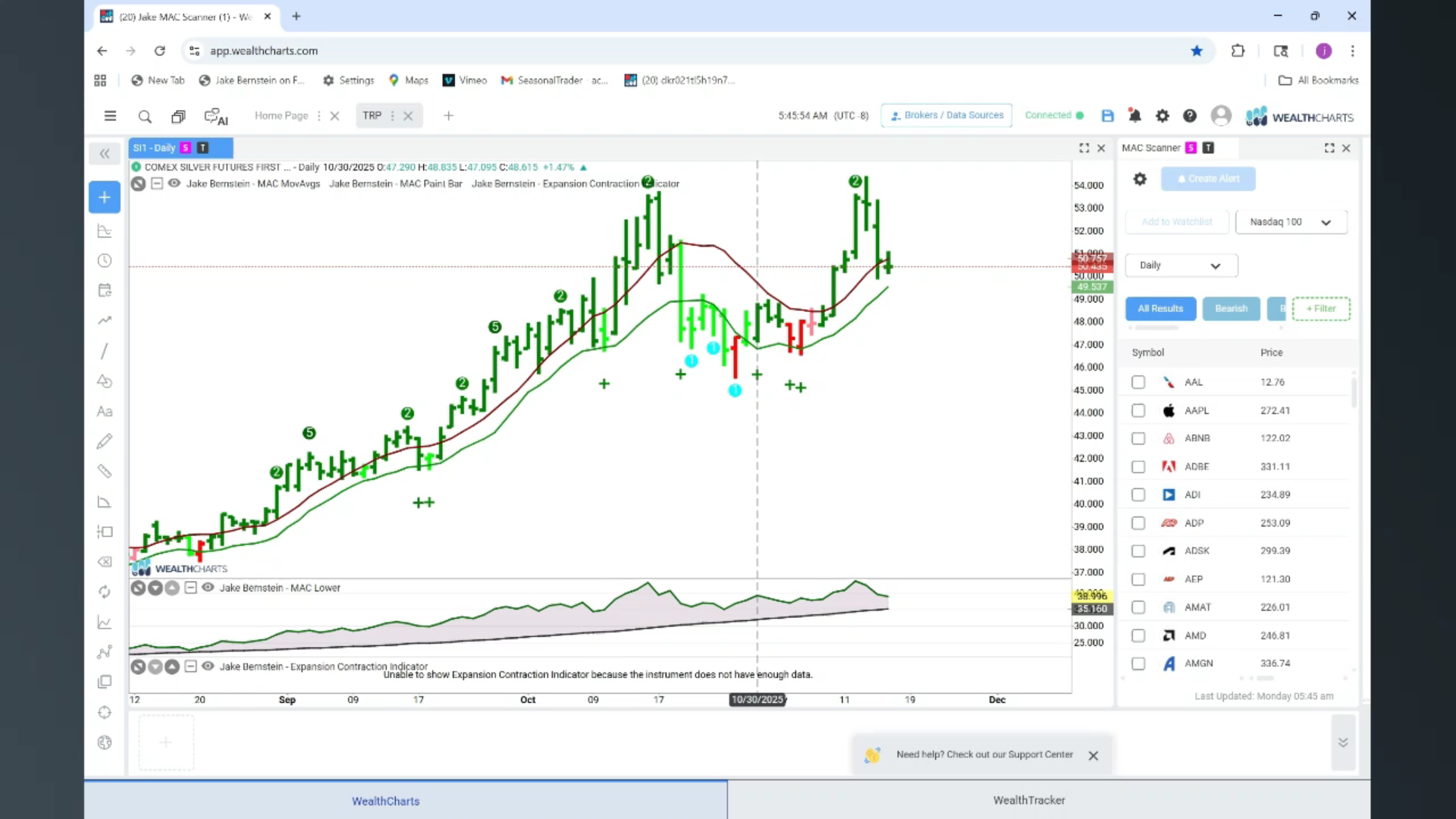Click the 10/30/2025 date marker on timeline
The height and width of the screenshot is (819, 1456).
click(758, 699)
